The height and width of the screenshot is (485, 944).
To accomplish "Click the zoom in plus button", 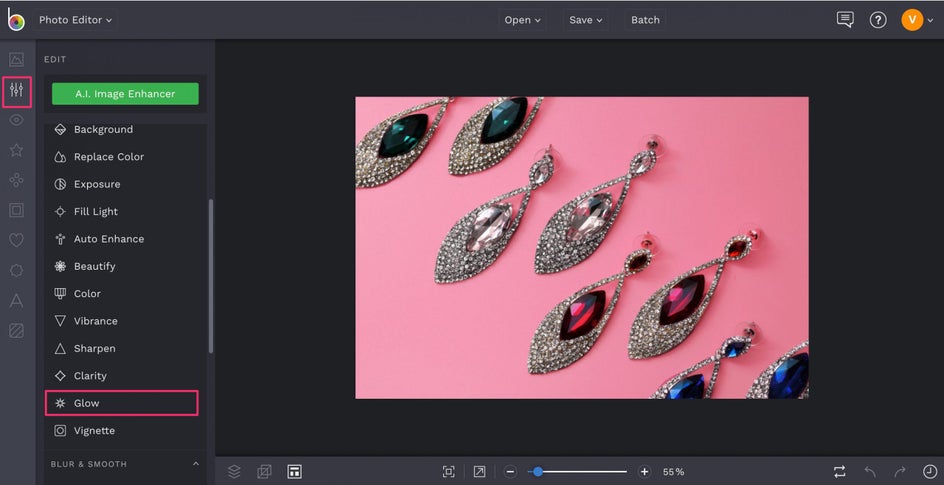I will [644, 472].
